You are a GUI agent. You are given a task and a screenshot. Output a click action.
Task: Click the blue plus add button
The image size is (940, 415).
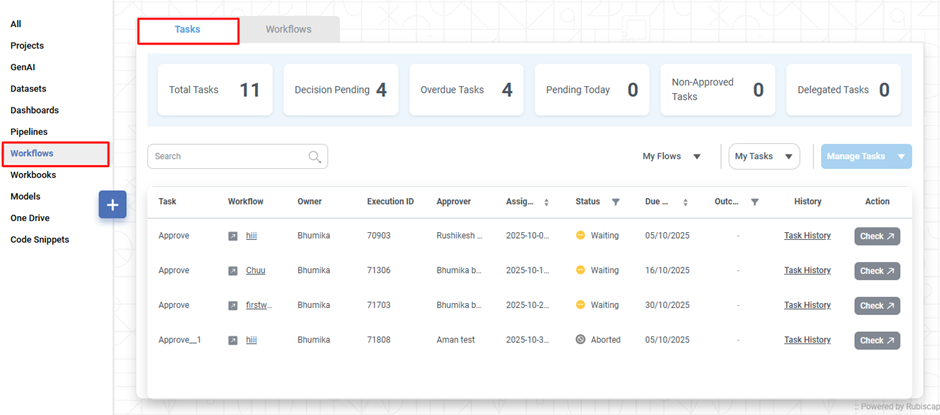(x=112, y=205)
